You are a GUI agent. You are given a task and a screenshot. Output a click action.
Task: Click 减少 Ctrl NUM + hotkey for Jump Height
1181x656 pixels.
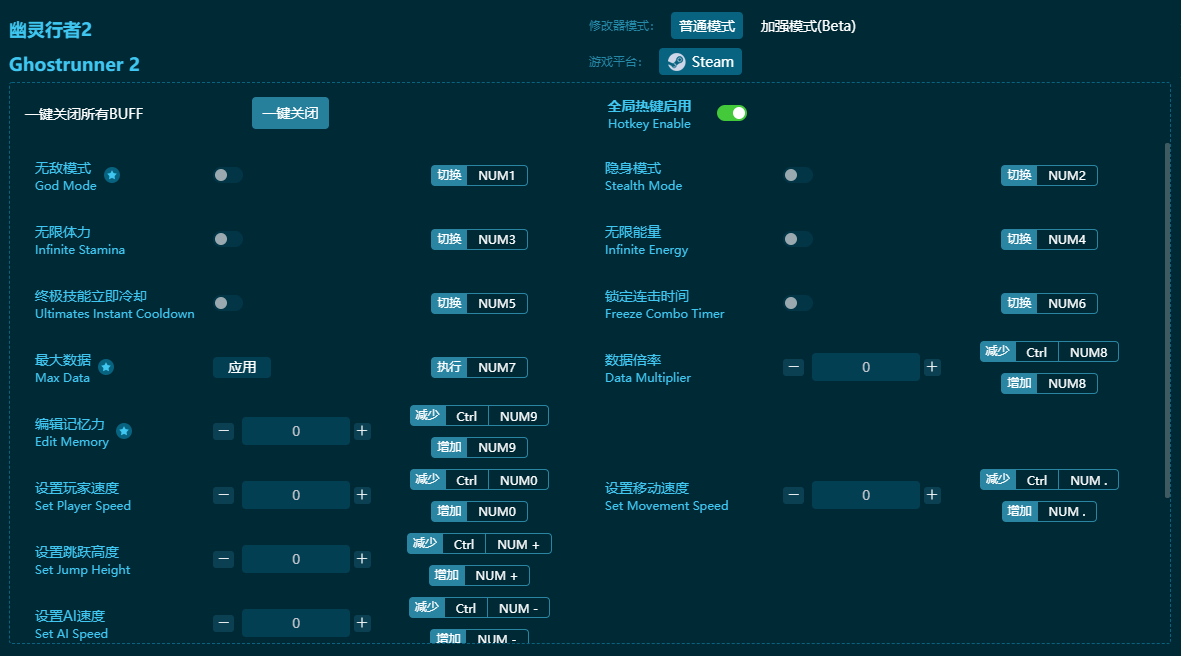tap(479, 544)
